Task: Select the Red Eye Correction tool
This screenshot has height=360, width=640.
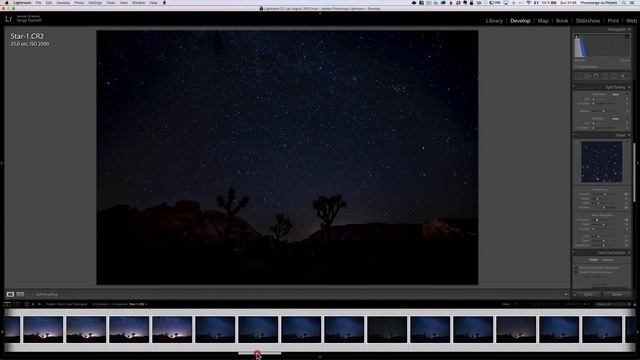Action: point(596,76)
